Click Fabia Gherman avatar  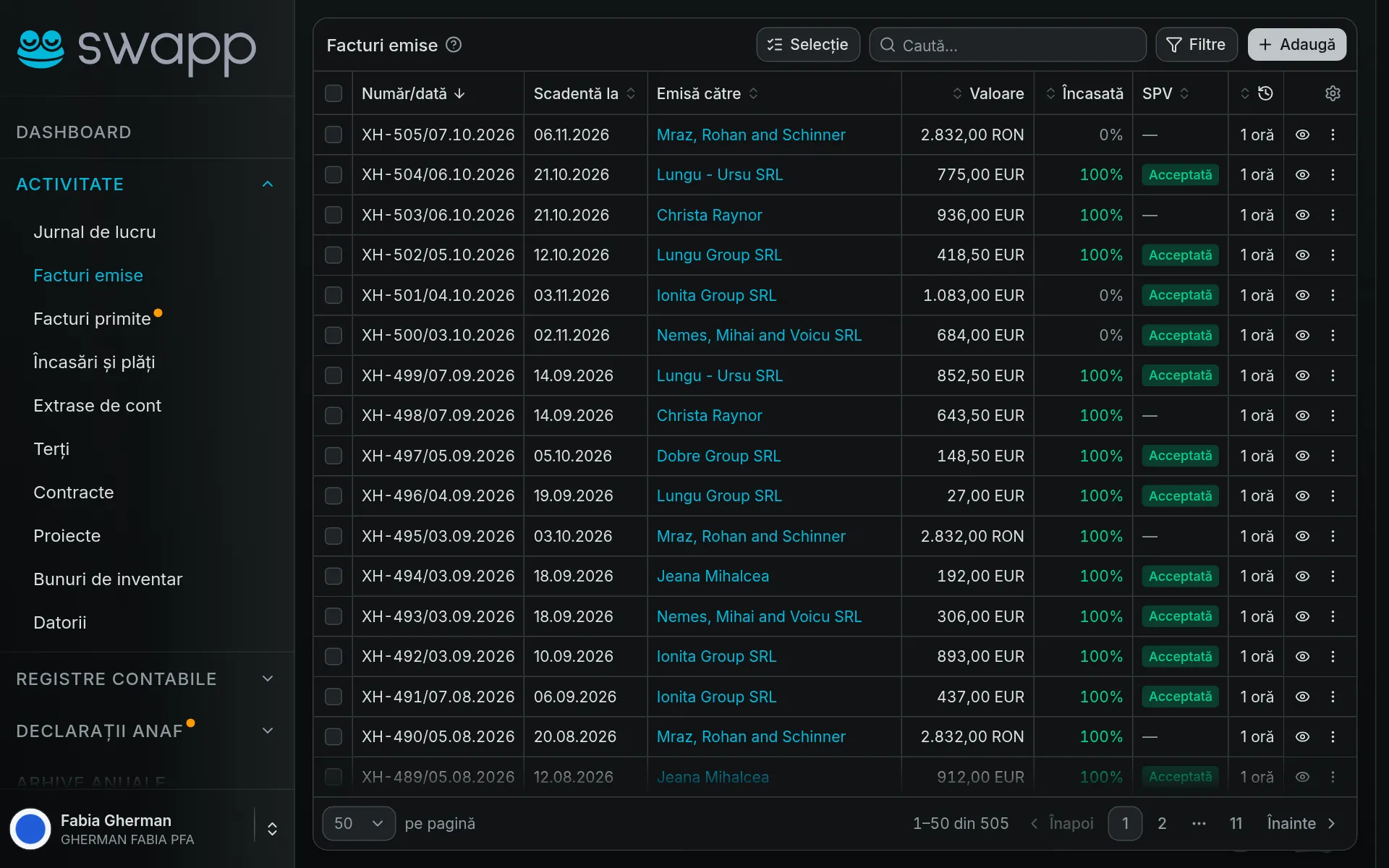pyautogui.click(x=30, y=829)
